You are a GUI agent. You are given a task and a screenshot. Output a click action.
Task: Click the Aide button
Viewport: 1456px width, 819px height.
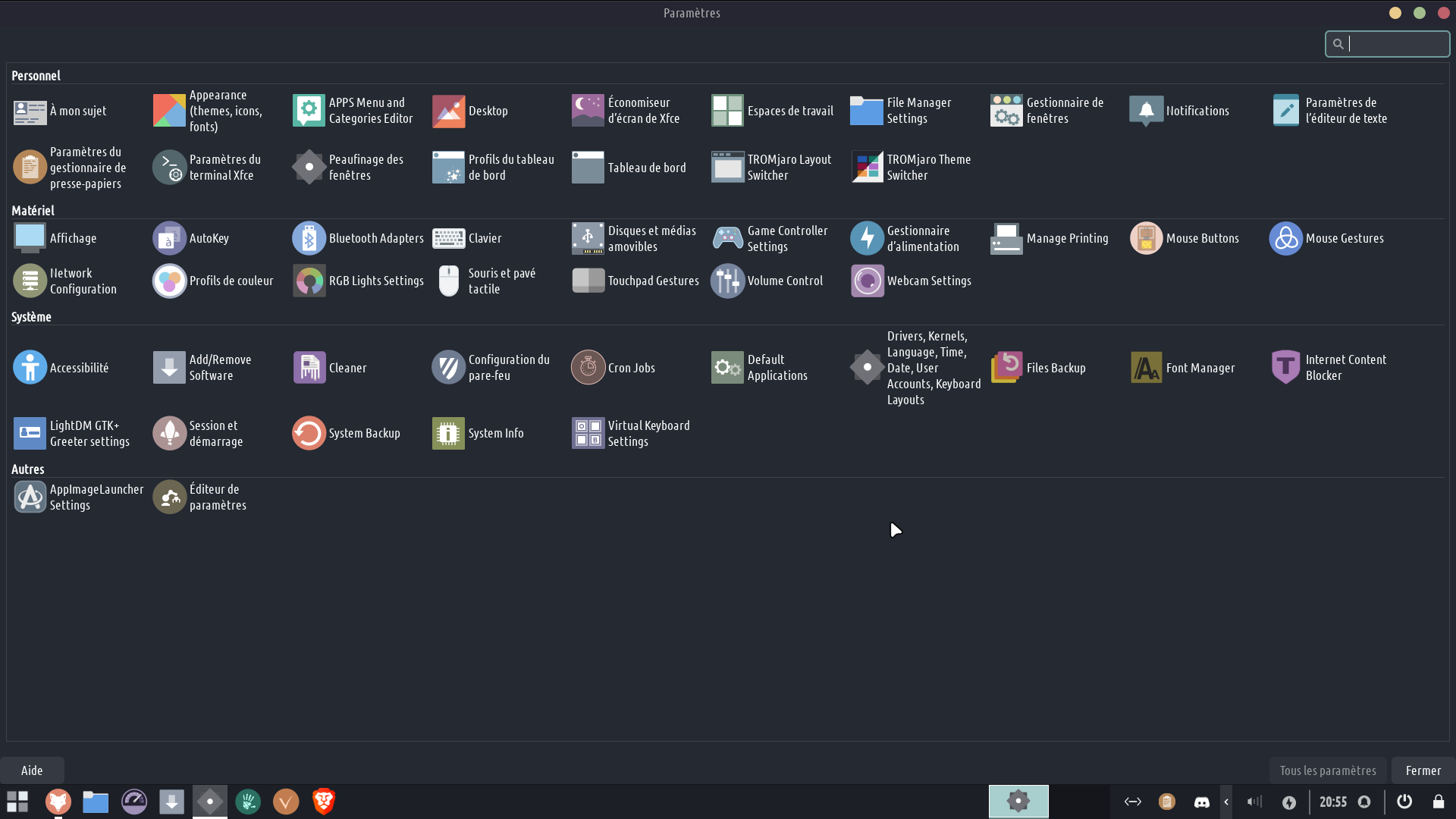(x=32, y=770)
